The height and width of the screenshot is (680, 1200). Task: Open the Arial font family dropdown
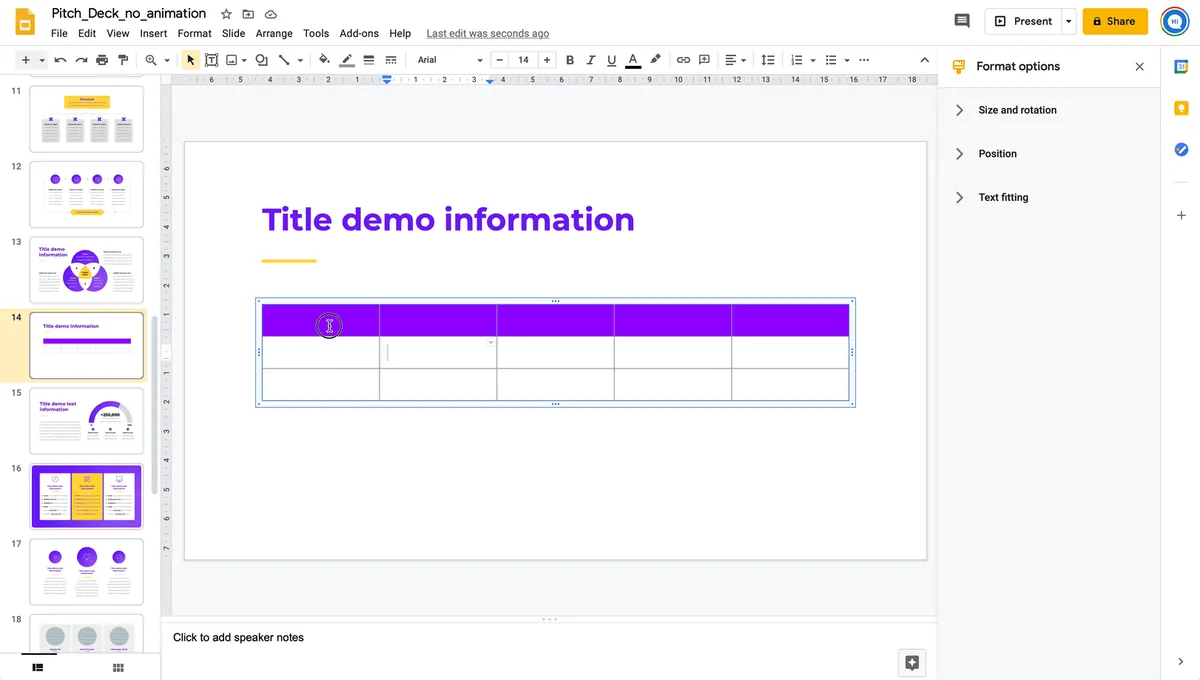450,60
